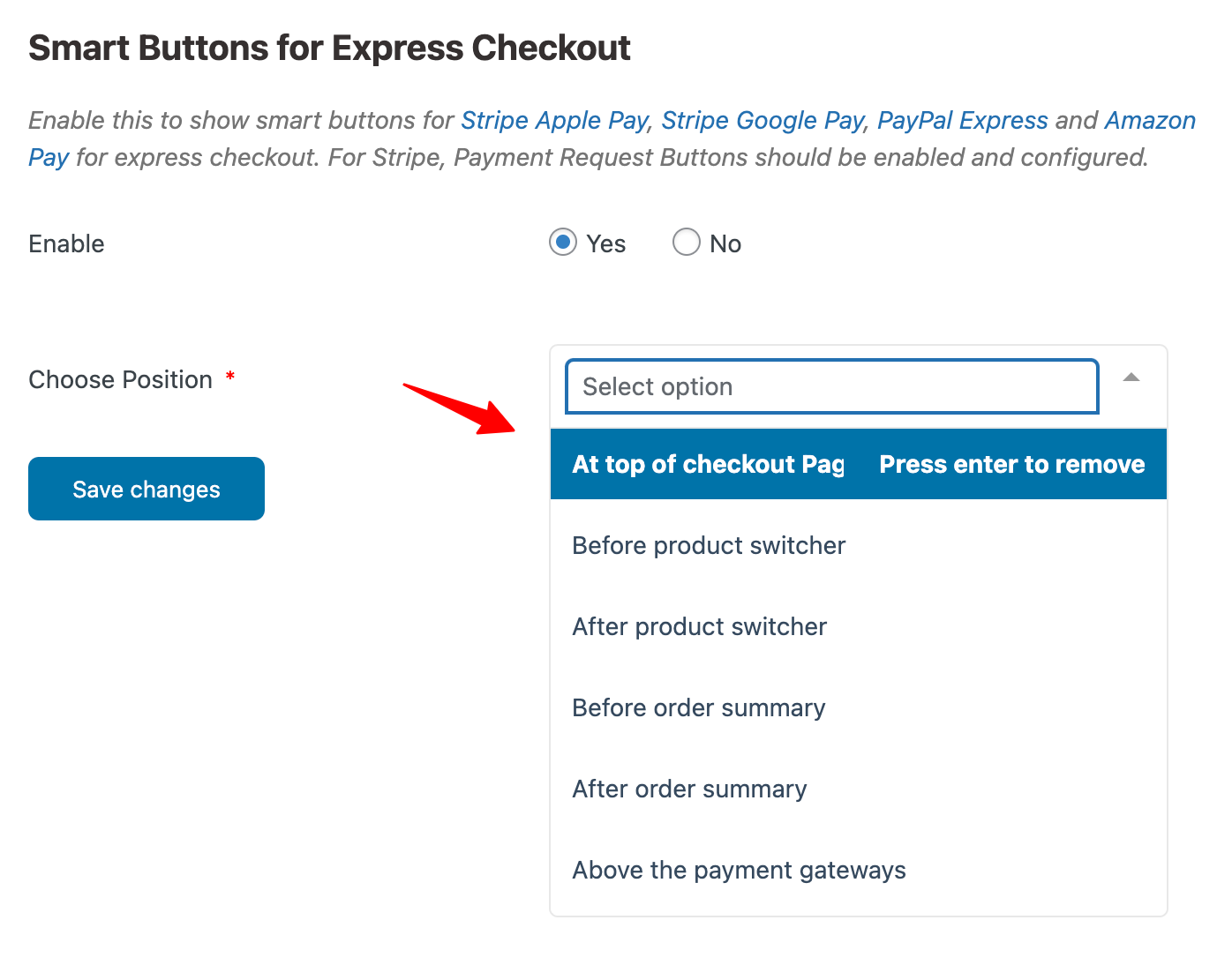
Task: Open the Amazon Pay link
Action: pyautogui.click(x=1149, y=120)
